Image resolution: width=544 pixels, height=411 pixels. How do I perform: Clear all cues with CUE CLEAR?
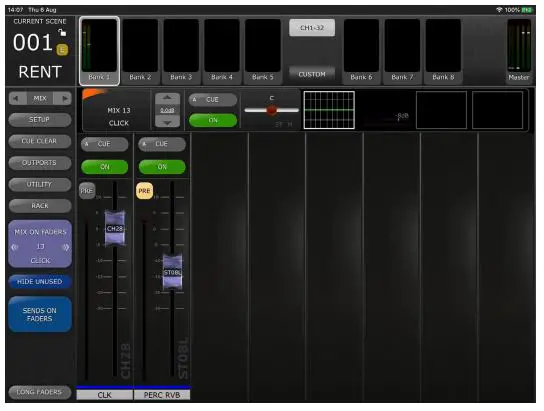coord(40,142)
